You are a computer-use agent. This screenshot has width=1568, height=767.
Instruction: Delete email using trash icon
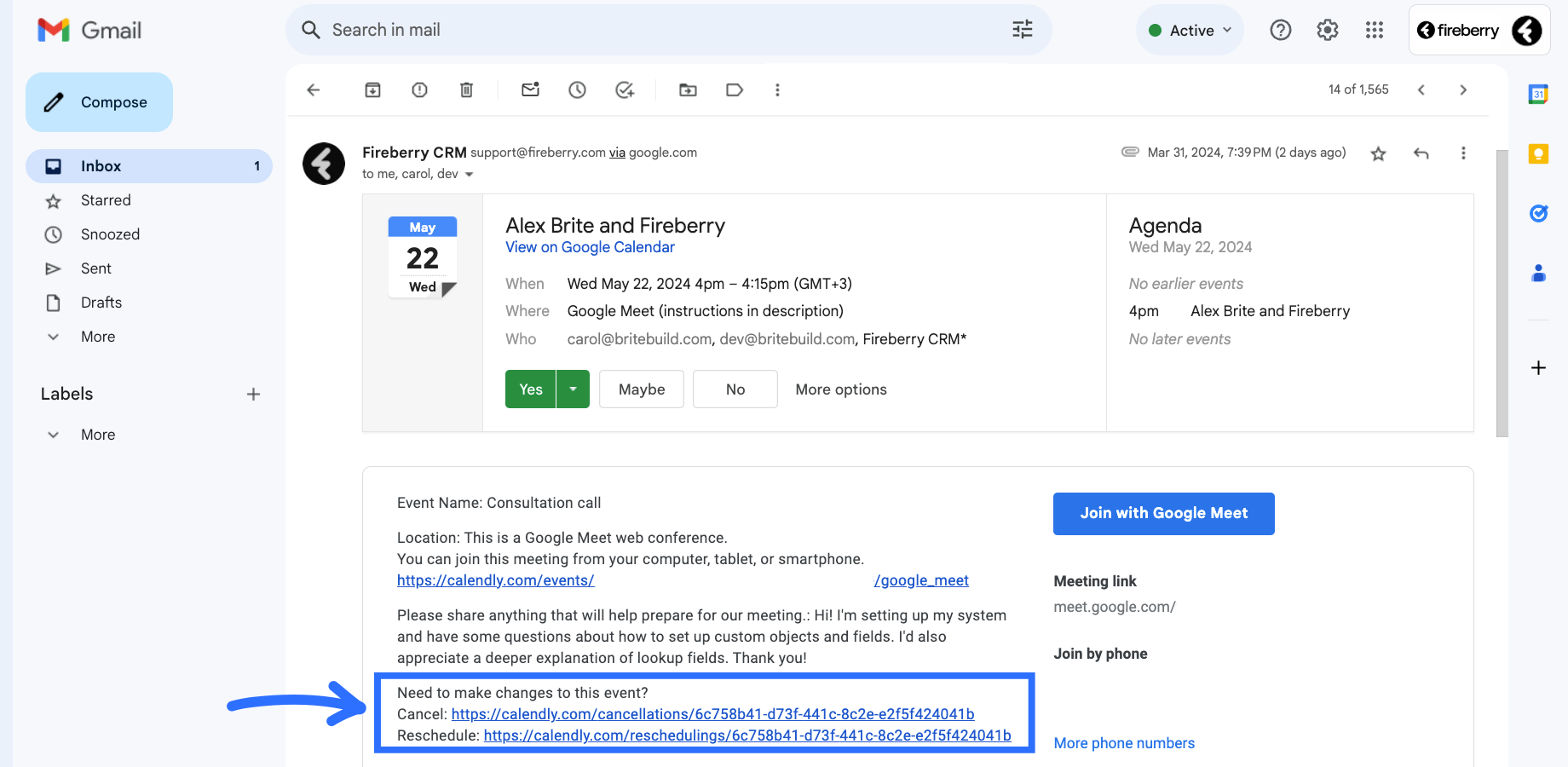pos(466,89)
